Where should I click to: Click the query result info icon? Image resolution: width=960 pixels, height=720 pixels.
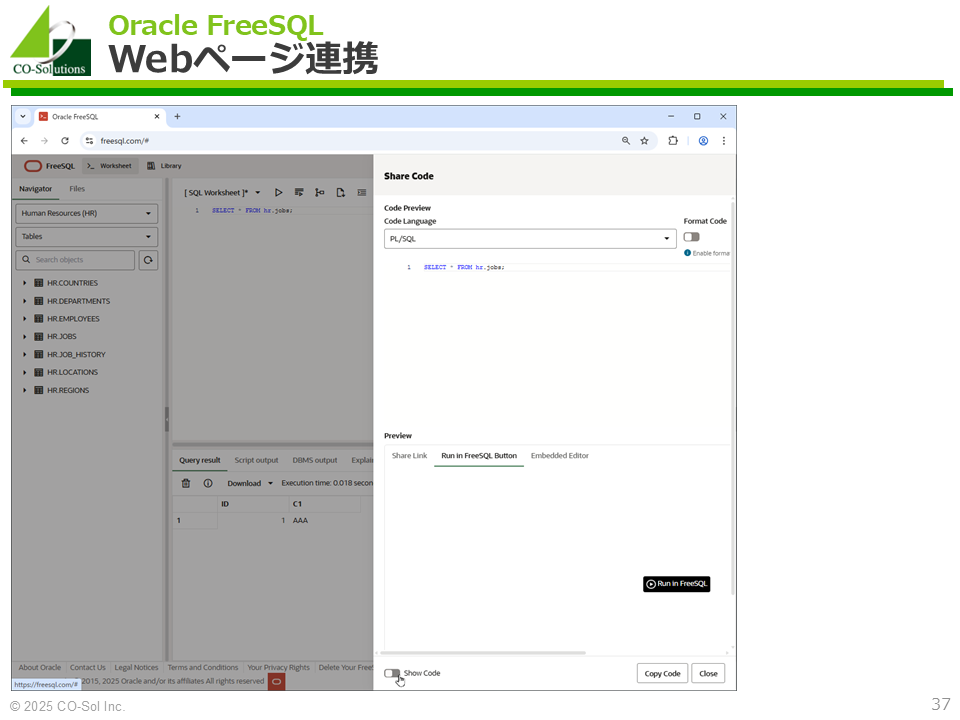pos(208,483)
